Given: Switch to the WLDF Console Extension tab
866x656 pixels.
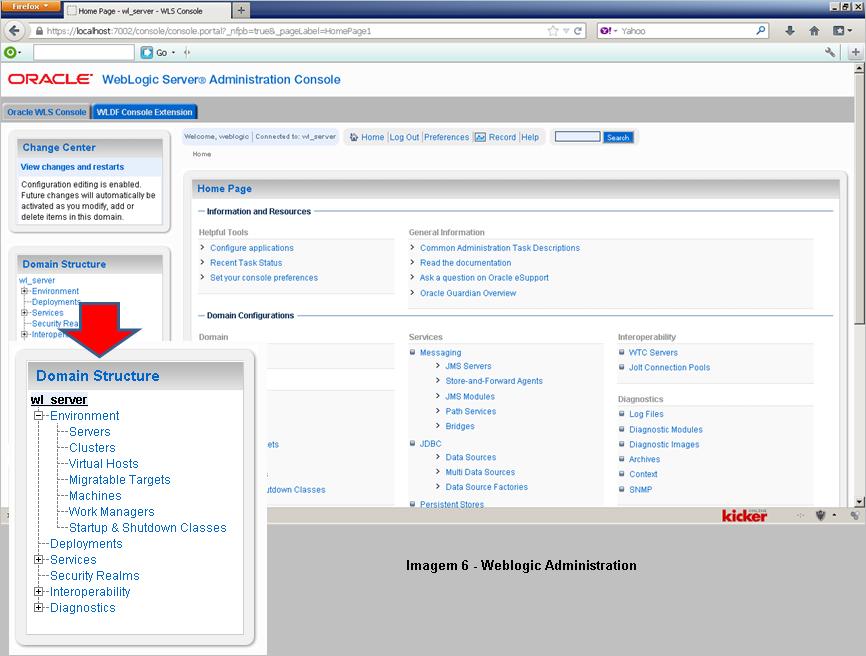Looking at the screenshot, I should [144, 112].
